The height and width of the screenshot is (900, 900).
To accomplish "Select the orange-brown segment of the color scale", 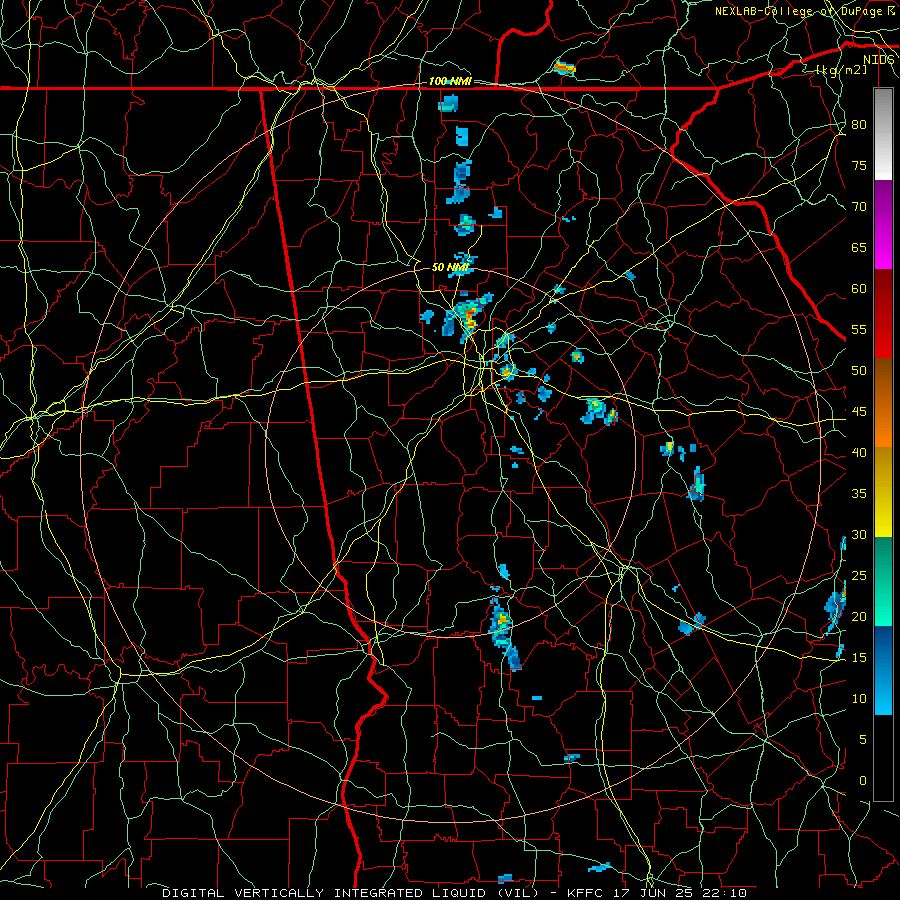I will coord(883,403).
